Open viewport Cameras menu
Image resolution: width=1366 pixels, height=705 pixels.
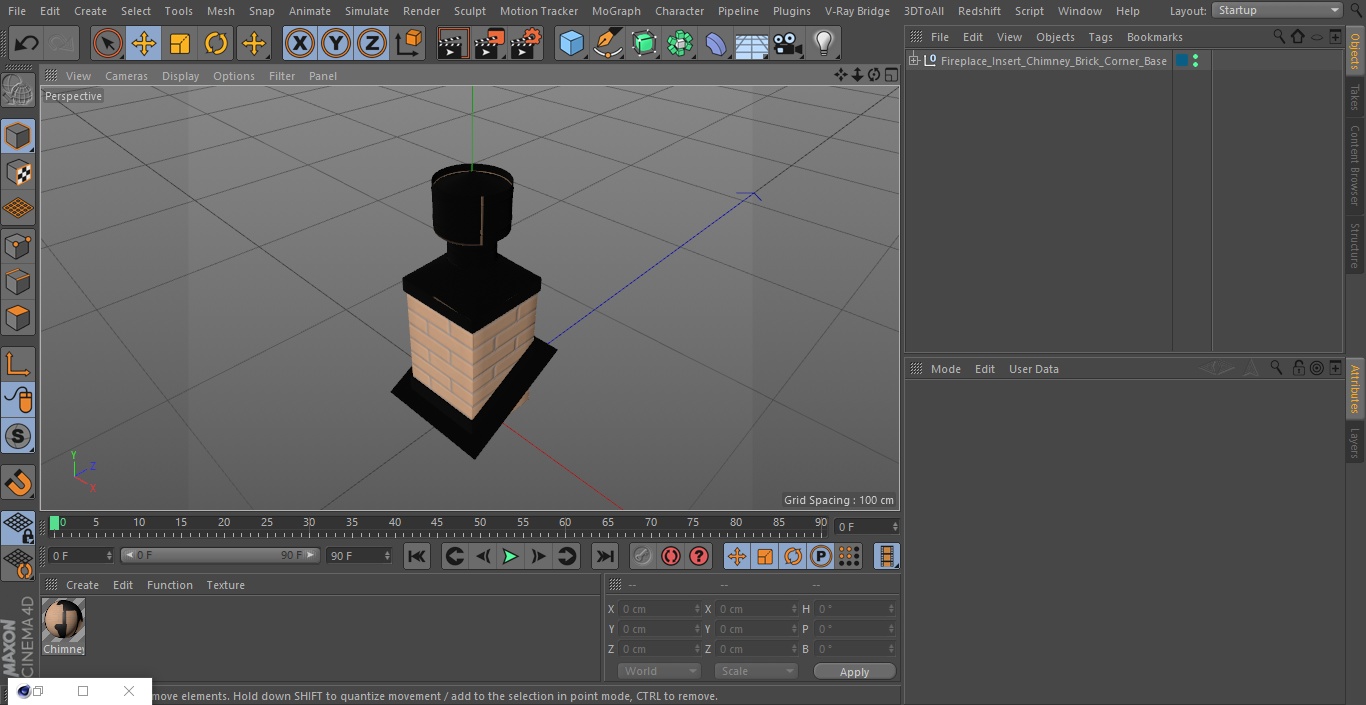point(126,76)
